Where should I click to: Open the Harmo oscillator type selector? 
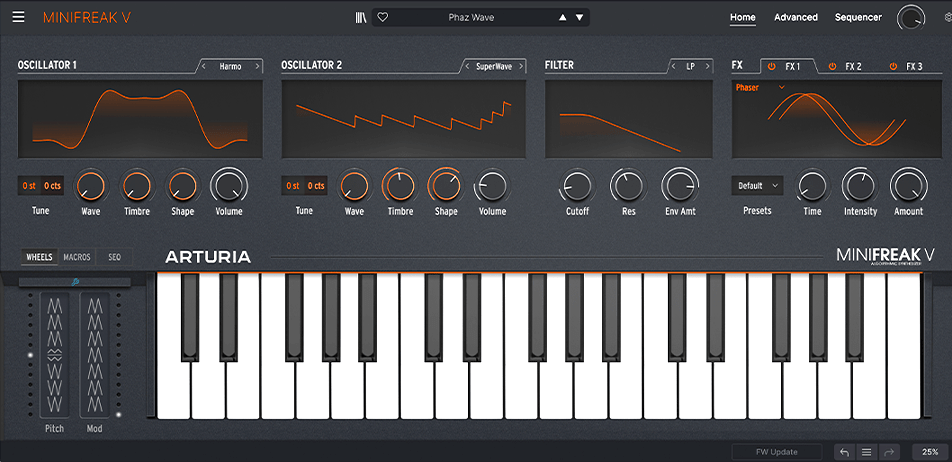point(230,66)
